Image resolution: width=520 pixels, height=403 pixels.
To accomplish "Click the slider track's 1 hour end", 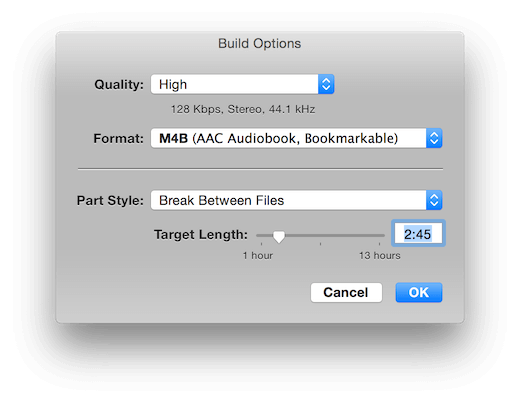I will pyautogui.click(x=261, y=235).
